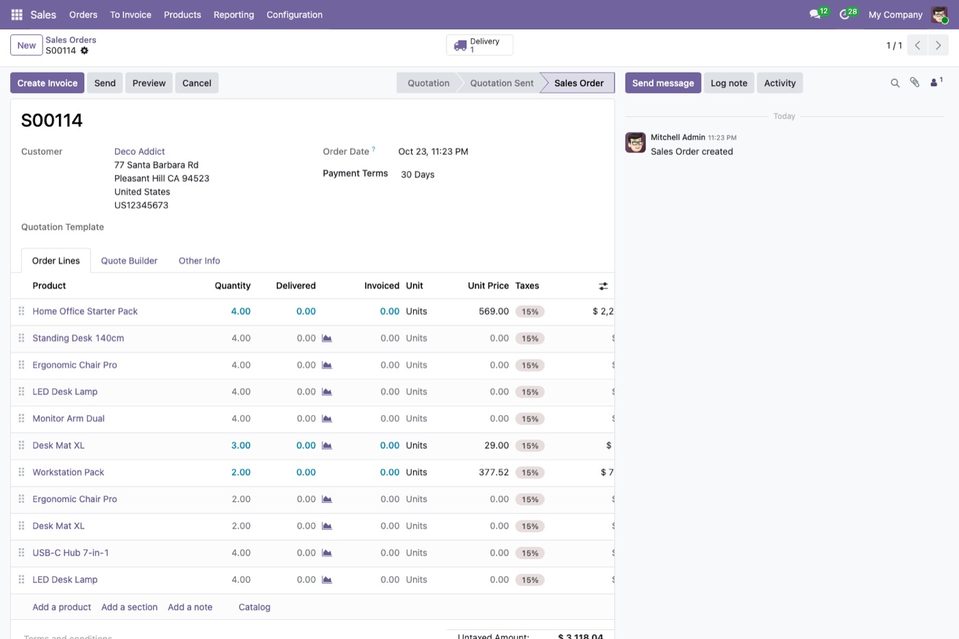Click forecast chart icon on USB-C Hub 7-in-1 row
The height and width of the screenshot is (639, 959).
327,553
